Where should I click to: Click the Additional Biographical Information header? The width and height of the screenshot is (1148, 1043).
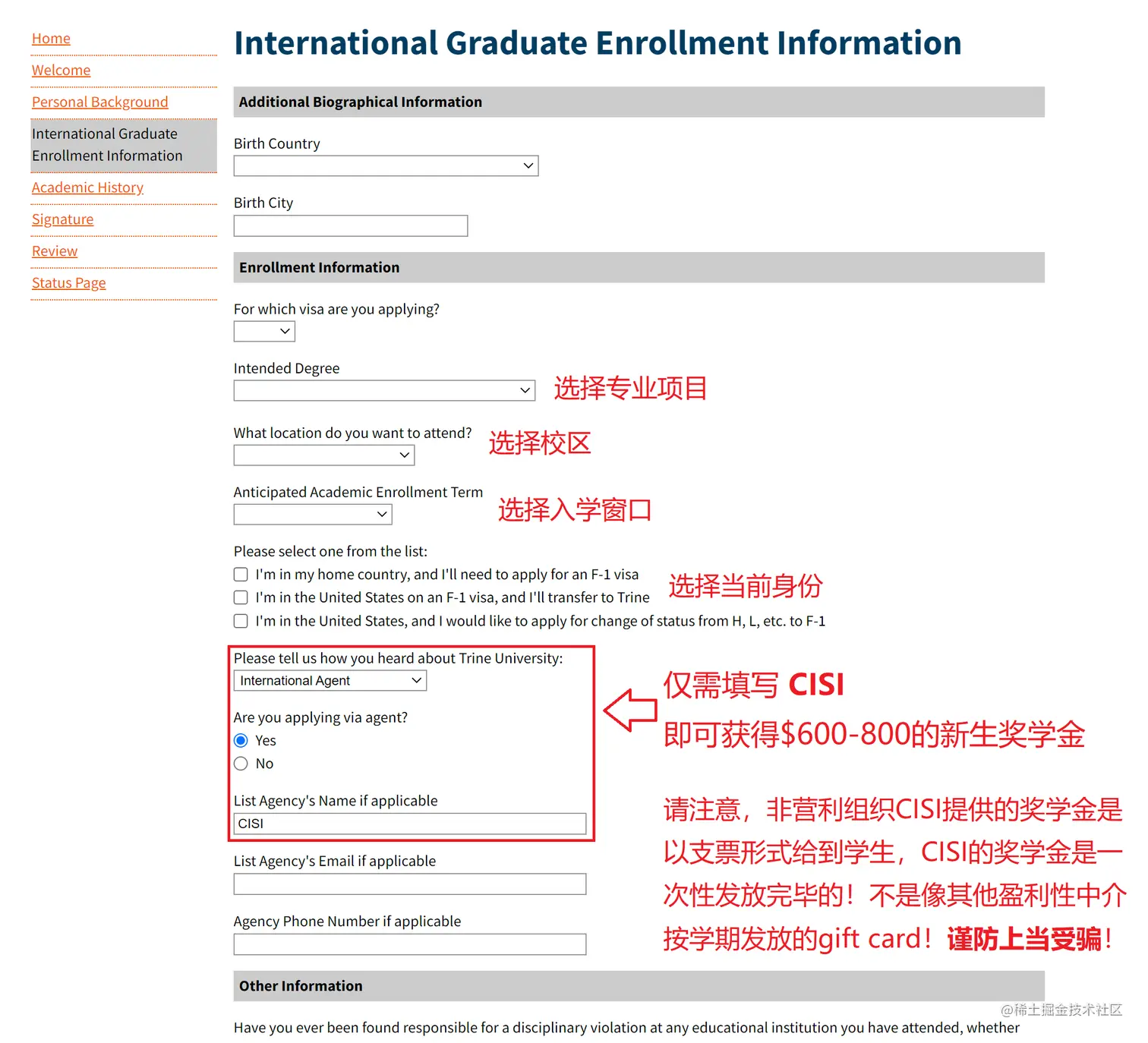point(639,102)
